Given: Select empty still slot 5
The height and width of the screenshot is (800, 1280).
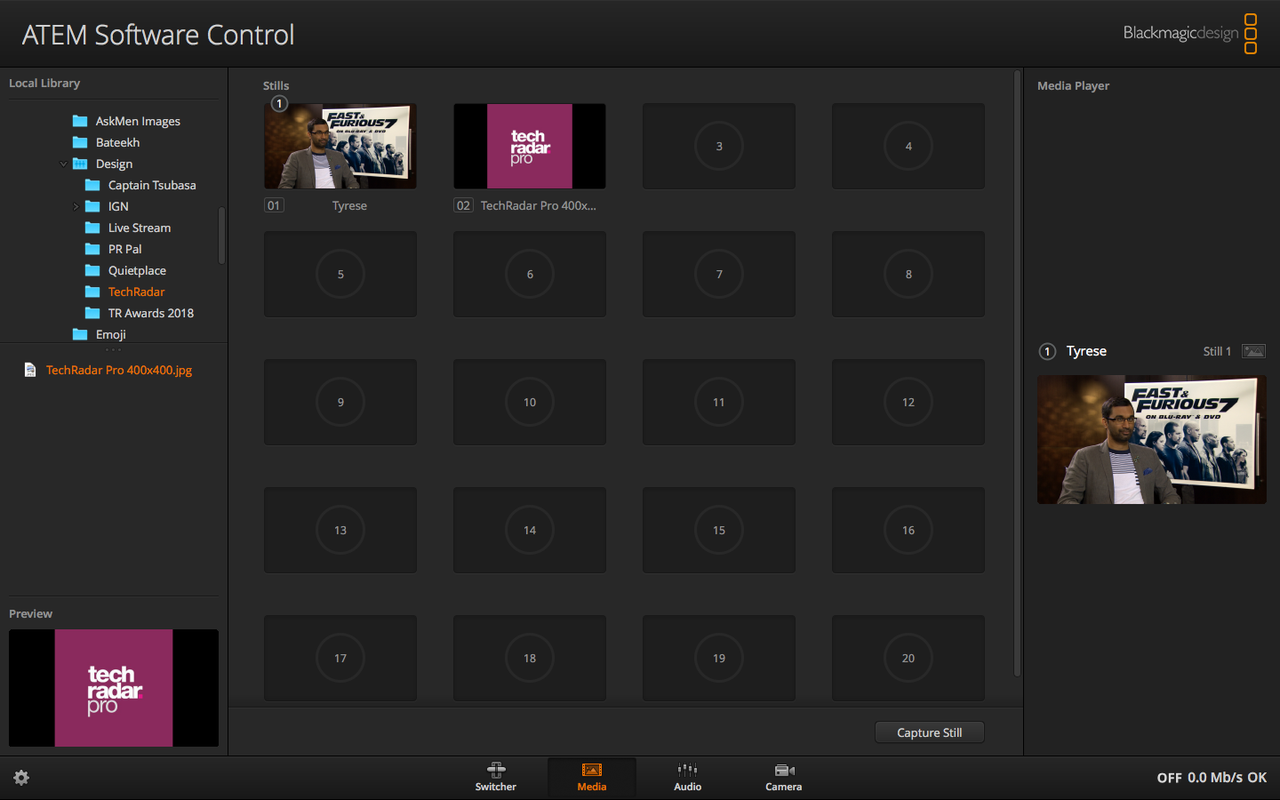Looking at the screenshot, I should click(x=340, y=274).
